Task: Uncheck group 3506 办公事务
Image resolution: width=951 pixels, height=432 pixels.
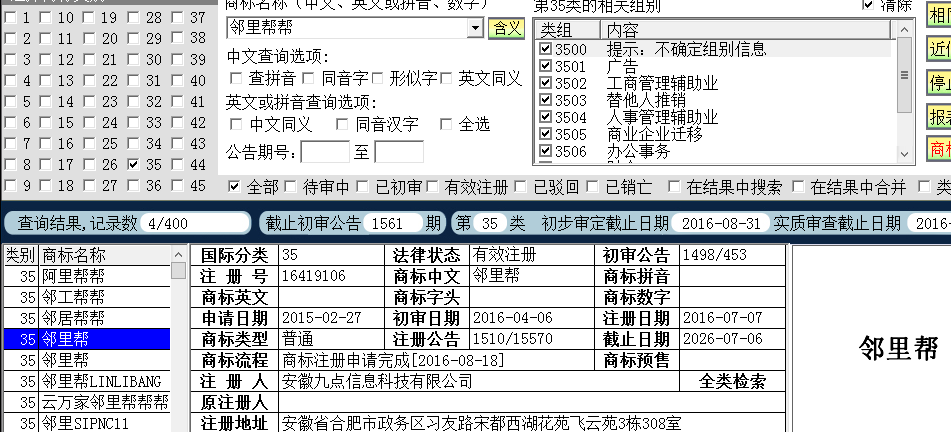Action: (x=545, y=150)
